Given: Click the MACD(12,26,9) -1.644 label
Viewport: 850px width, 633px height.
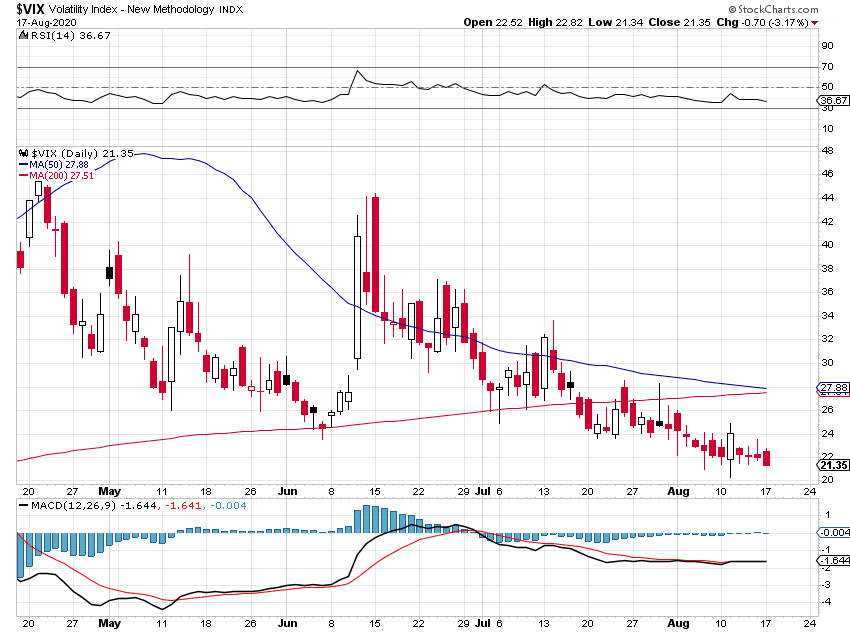Looking at the screenshot, I should pyautogui.click(x=94, y=506).
